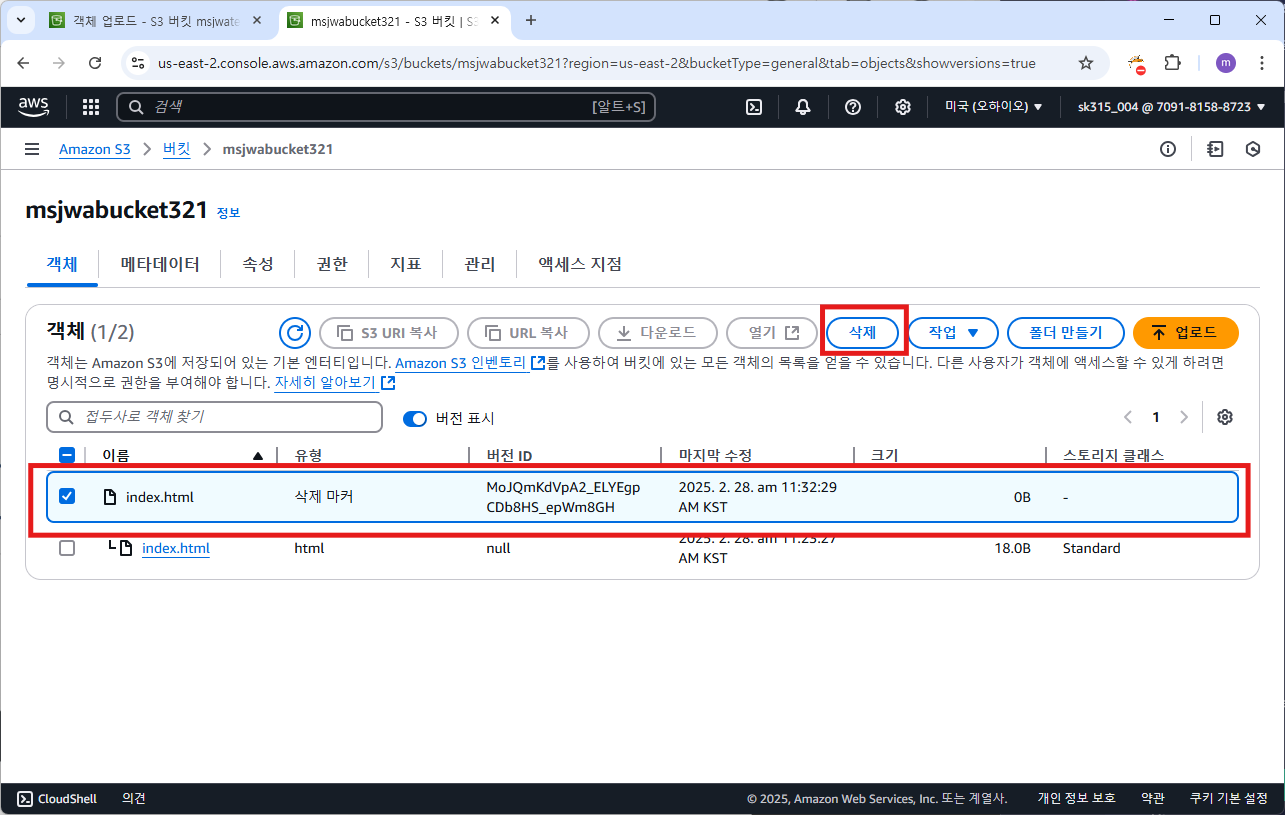Open the Amazon S3 breadcrumb link
The image size is (1285, 815).
tap(95, 149)
